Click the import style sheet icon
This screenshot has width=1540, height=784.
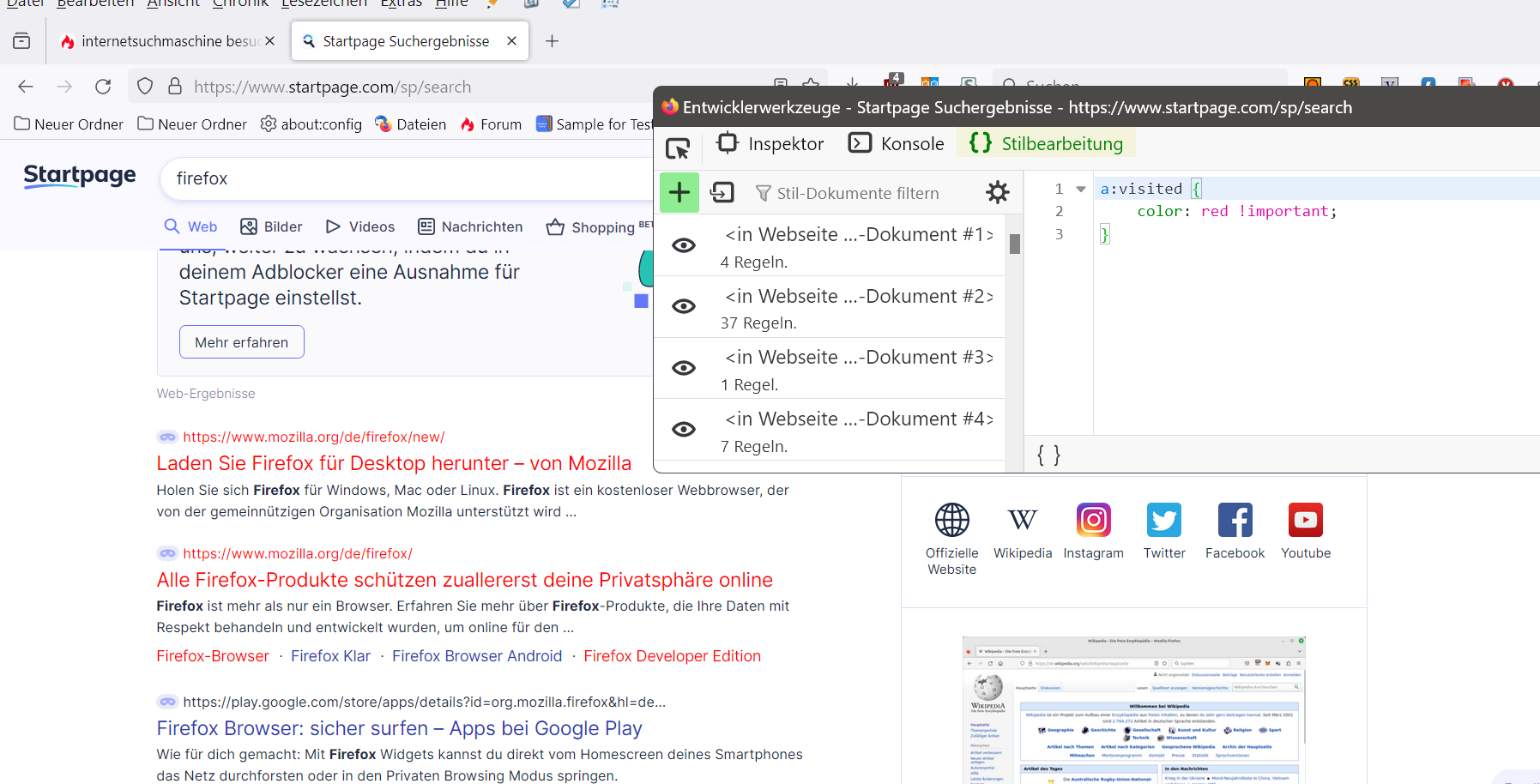[722, 192]
